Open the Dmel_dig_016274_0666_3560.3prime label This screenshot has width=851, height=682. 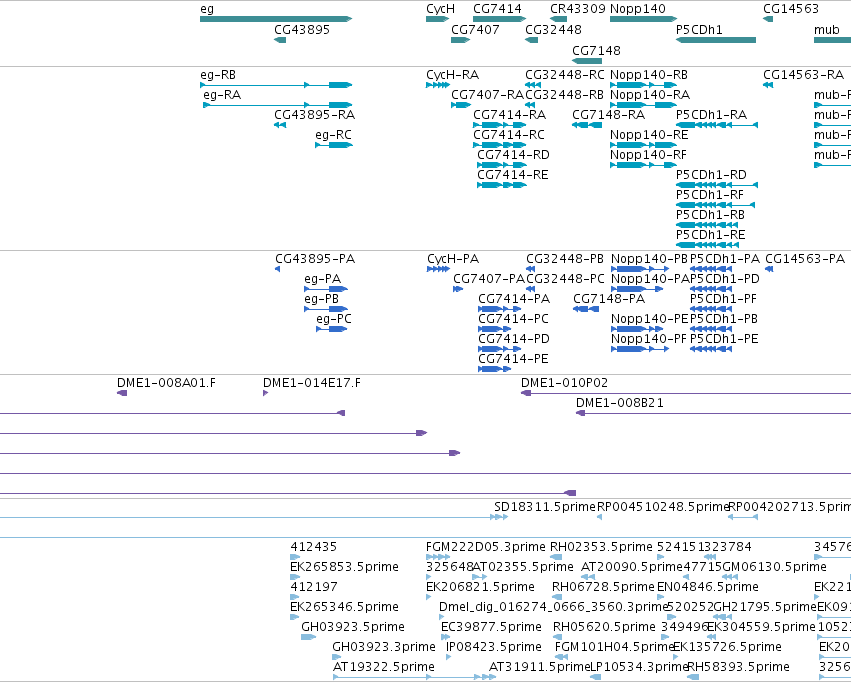click(x=552, y=607)
